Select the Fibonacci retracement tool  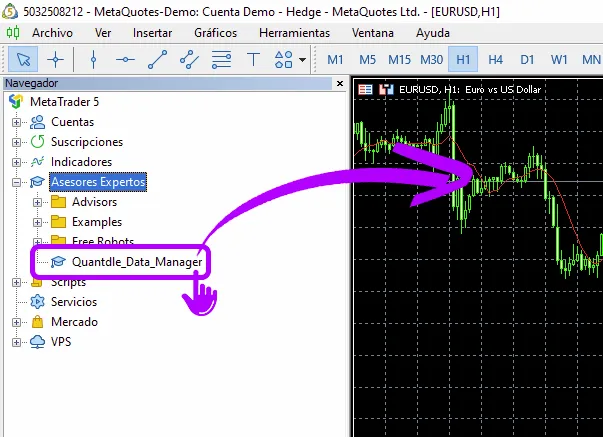pos(221,60)
